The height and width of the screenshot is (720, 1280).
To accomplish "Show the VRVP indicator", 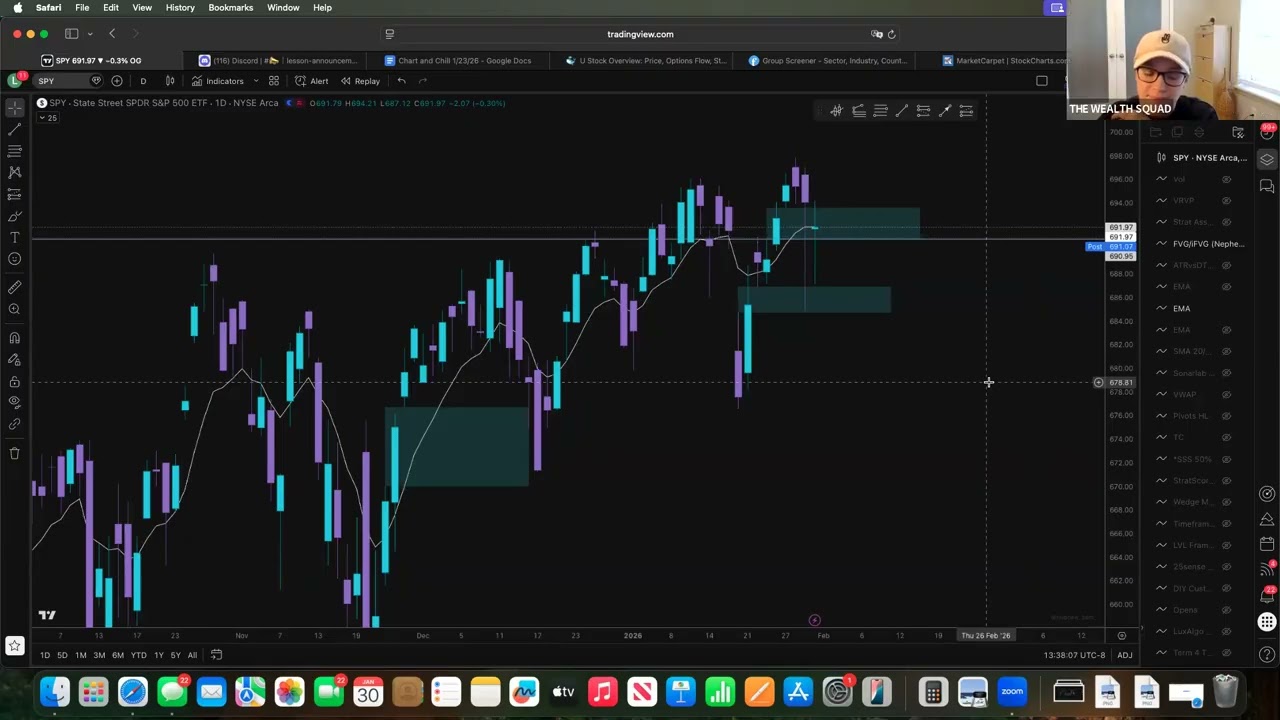I will point(1226,201).
